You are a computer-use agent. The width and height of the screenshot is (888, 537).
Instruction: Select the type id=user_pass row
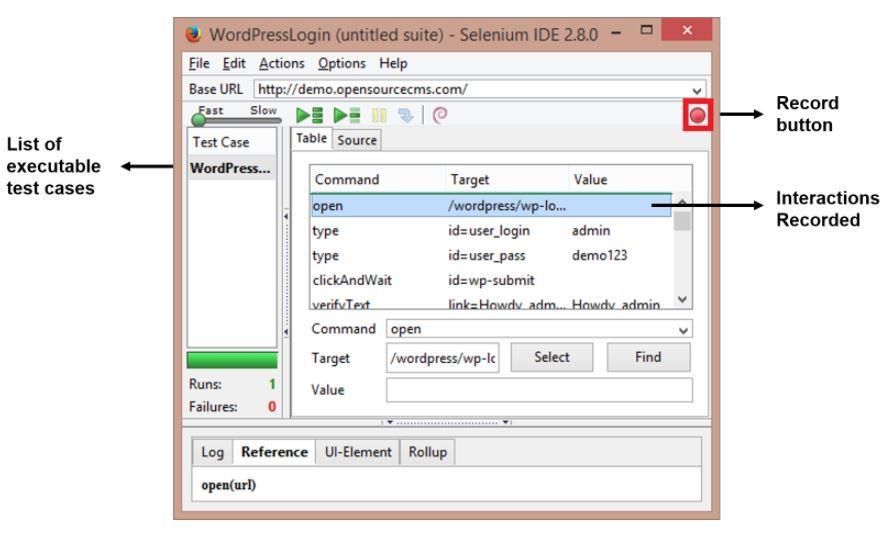tap(491, 255)
